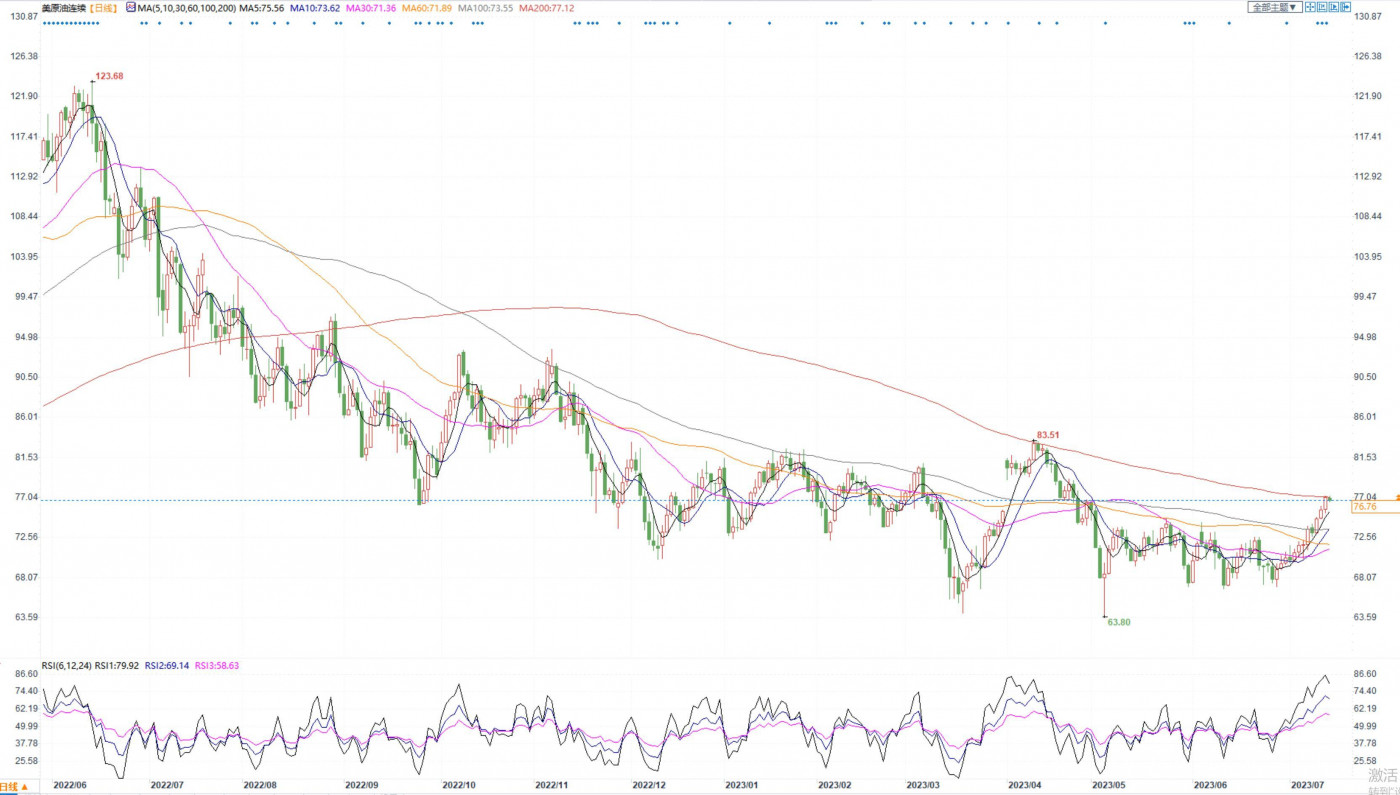This screenshot has height=795, width=1400.
Task: Click the second chart toolbar icon at top right
Action: 1320,7
